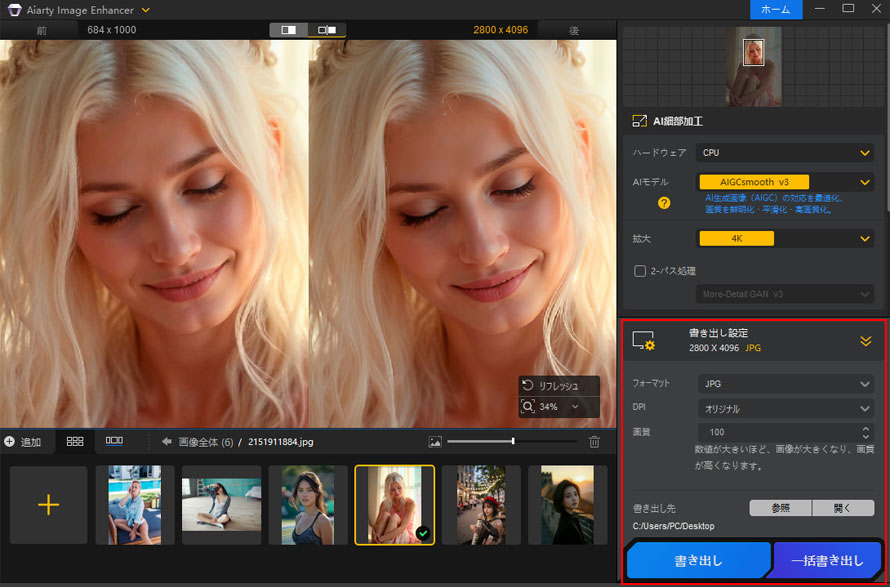Click the image icon left of the thumbnail-size slider

click(435, 442)
